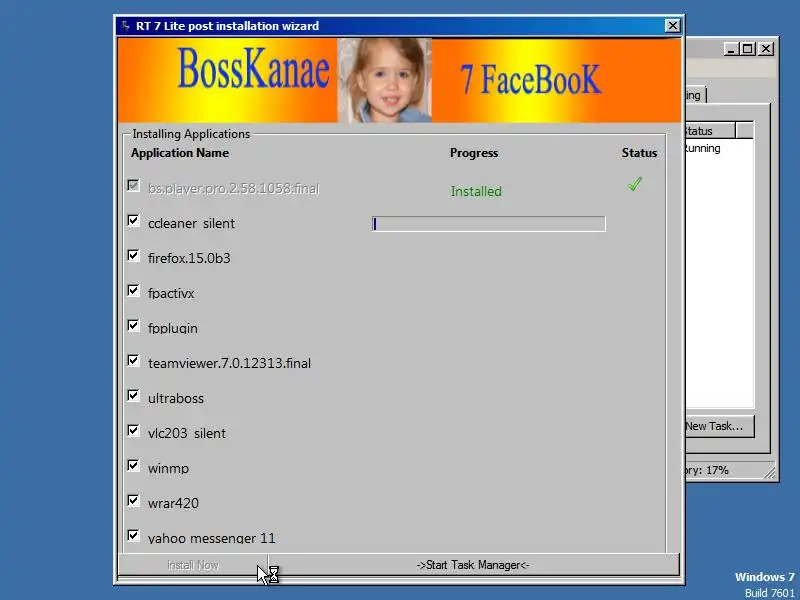Select the yahoo messenger 11 label
800x600 pixels.
click(212, 538)
